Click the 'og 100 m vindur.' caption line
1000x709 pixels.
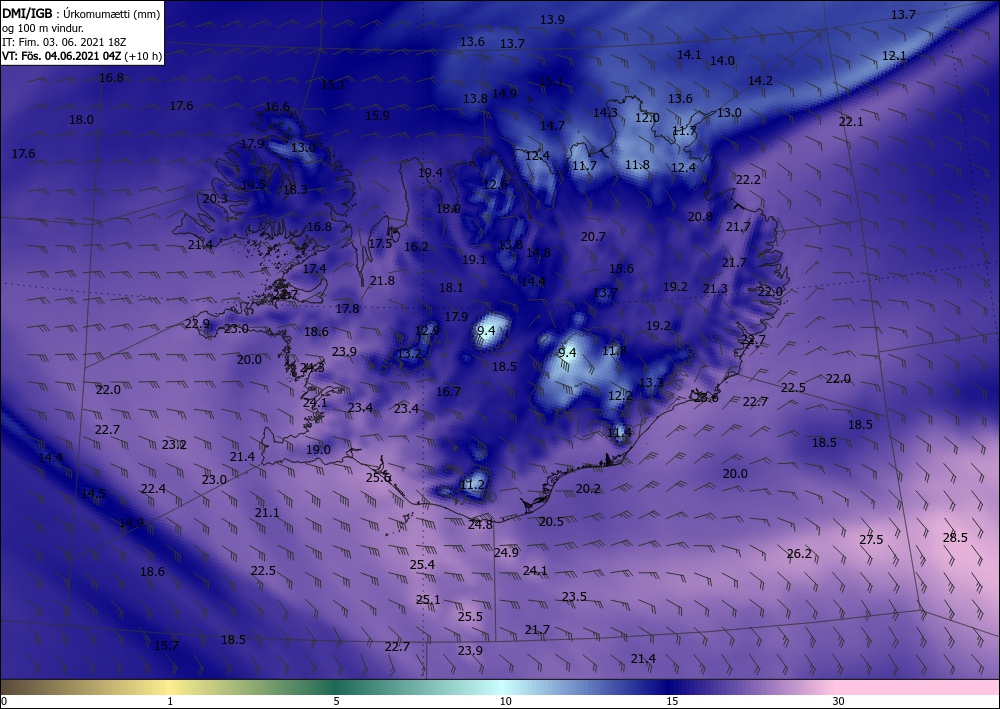click(x=43, y=28)
